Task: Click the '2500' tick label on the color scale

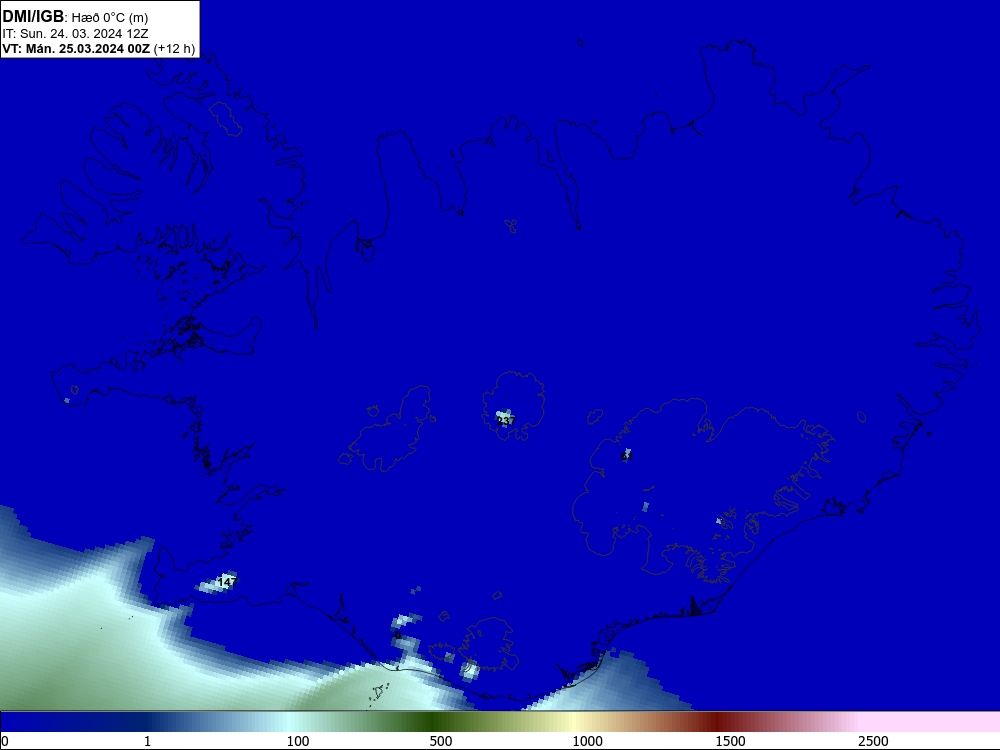Action: coord(873,741)
